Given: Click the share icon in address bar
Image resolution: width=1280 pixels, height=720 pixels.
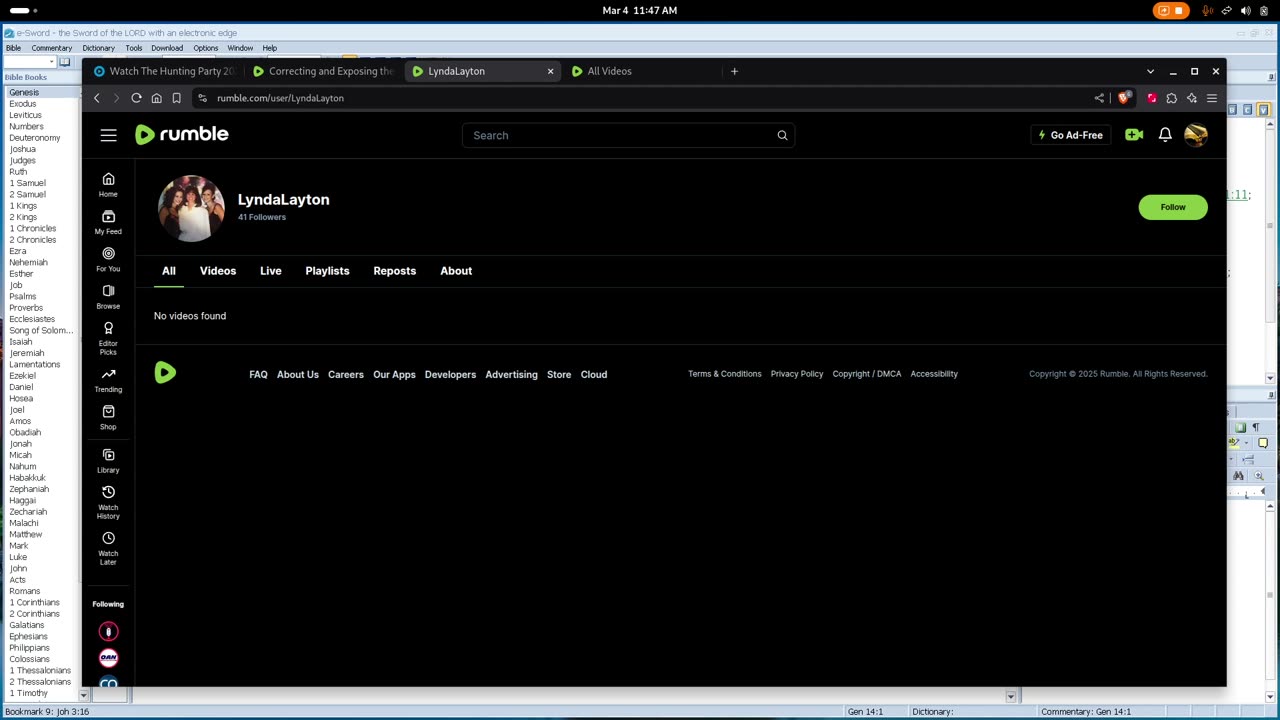Looking at the screenshot, I should tap(1099, 98).
